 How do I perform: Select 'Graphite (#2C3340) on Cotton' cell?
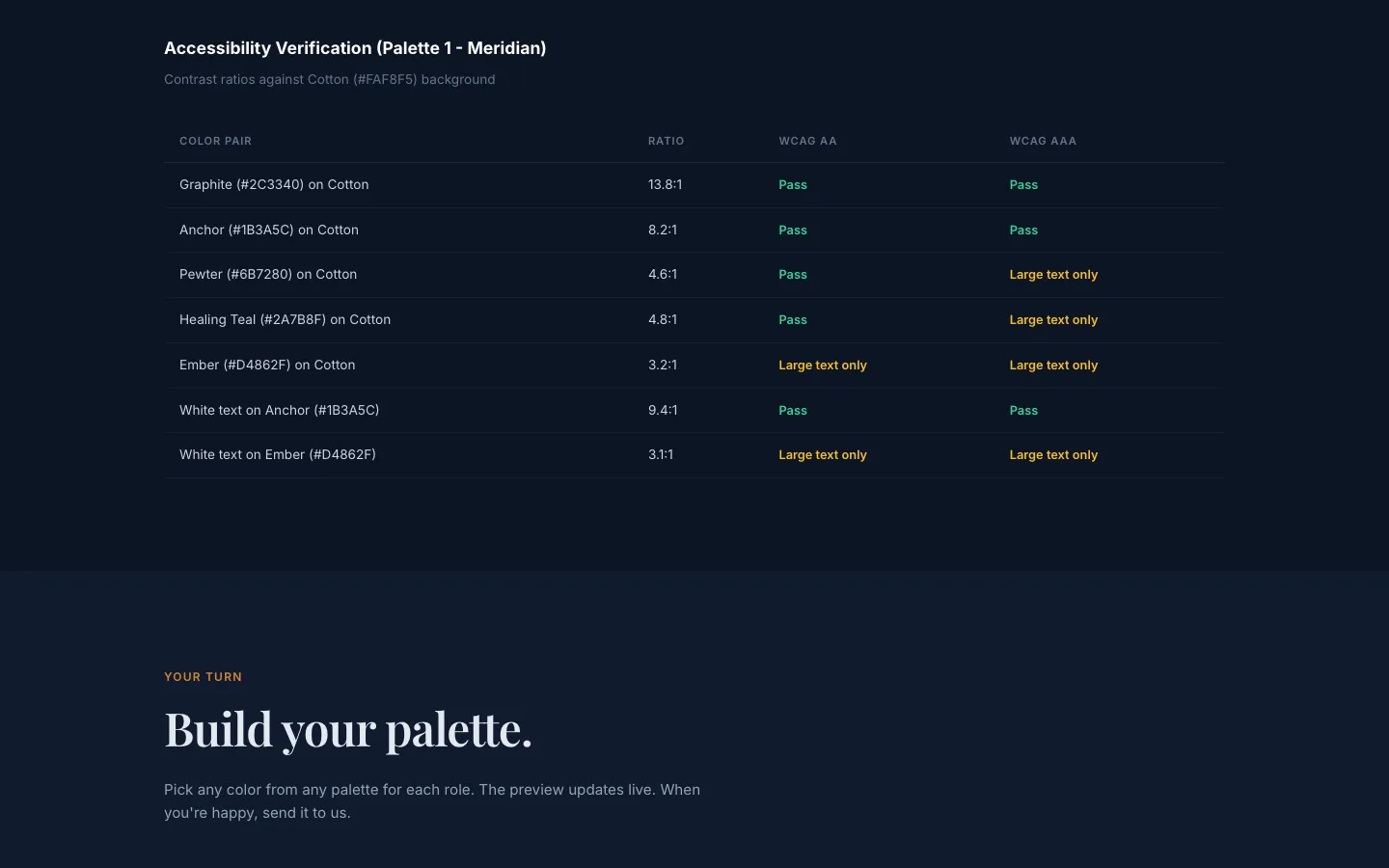[274, 184]
